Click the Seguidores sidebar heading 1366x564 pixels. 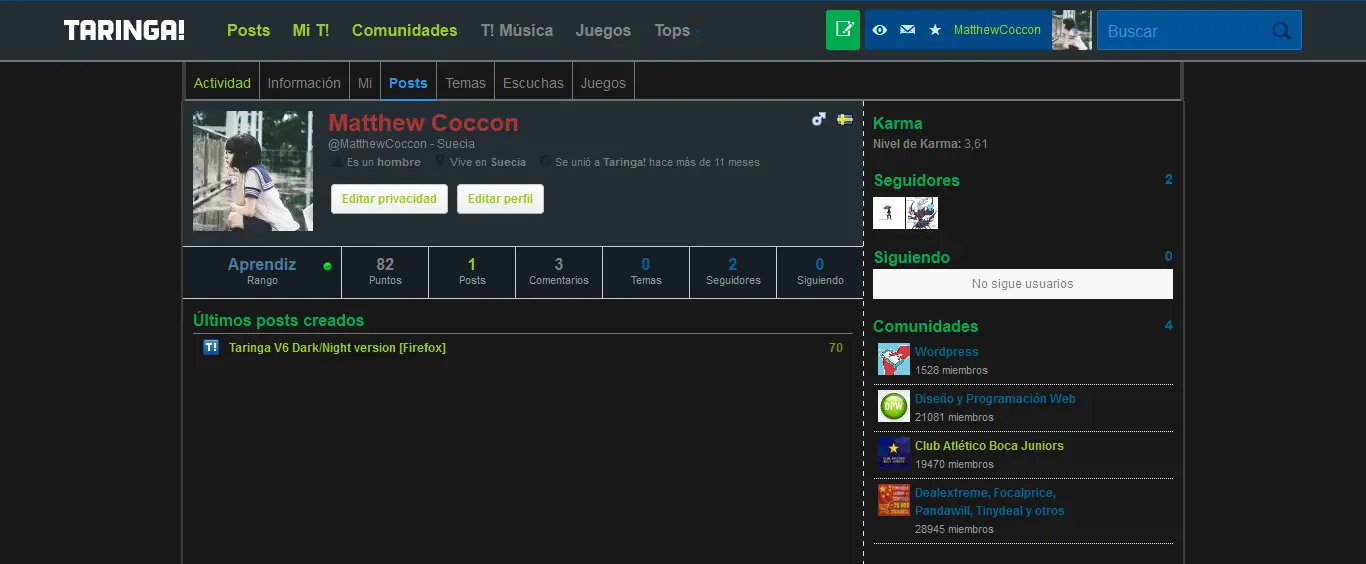tap(916, 181)
